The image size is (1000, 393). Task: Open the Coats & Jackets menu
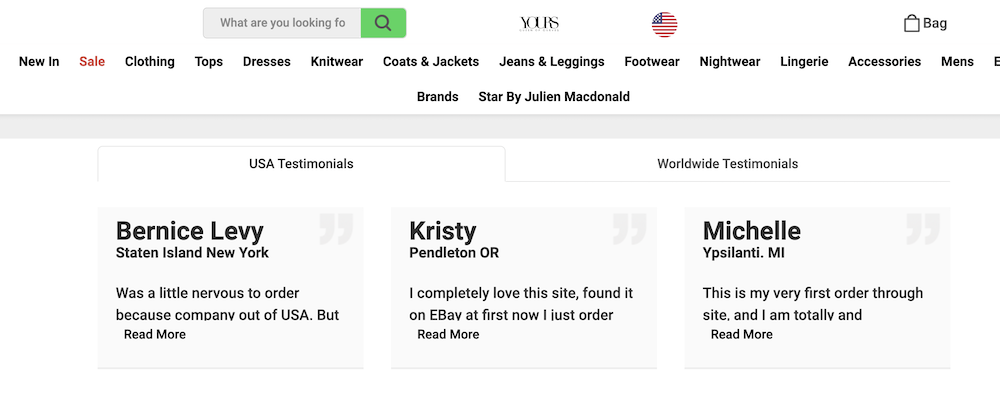coord(431,62)
